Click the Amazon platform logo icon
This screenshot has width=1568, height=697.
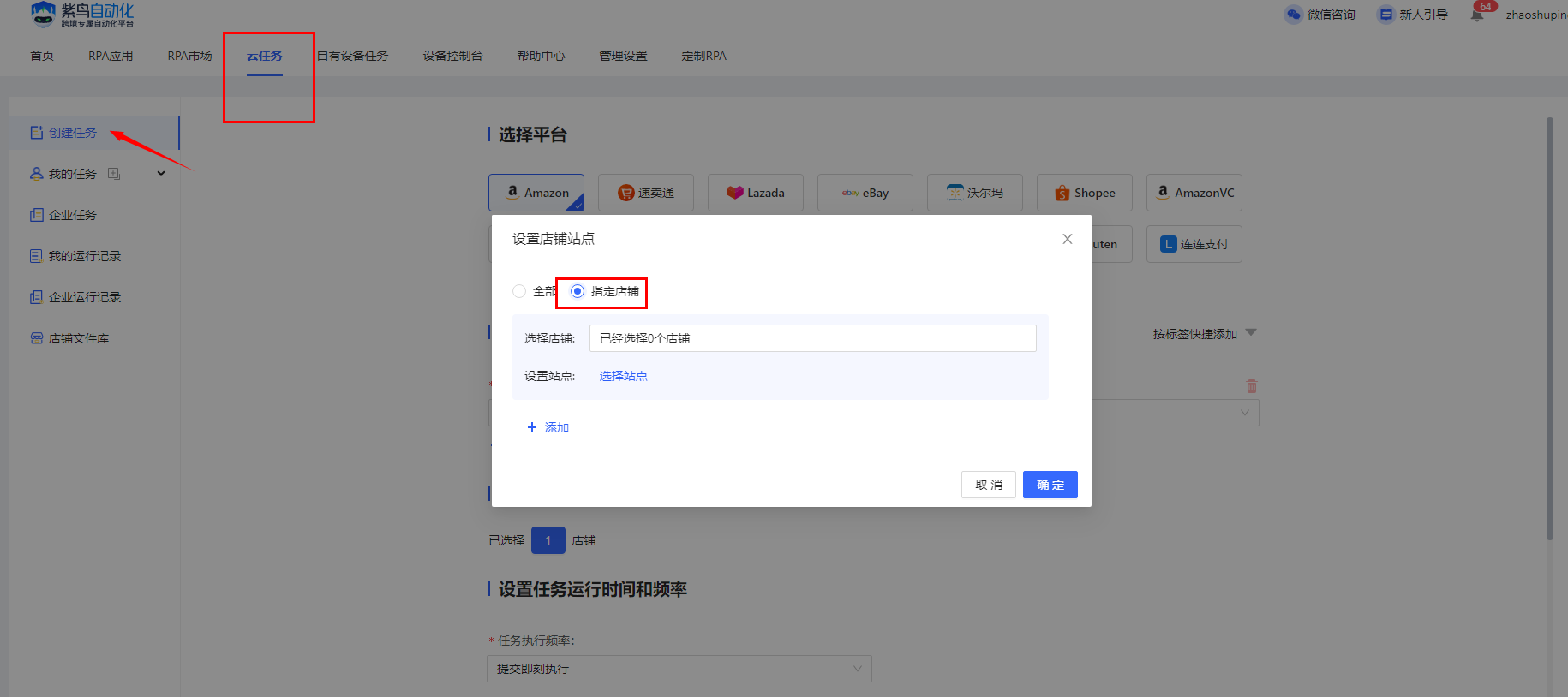tap(512, 192)
